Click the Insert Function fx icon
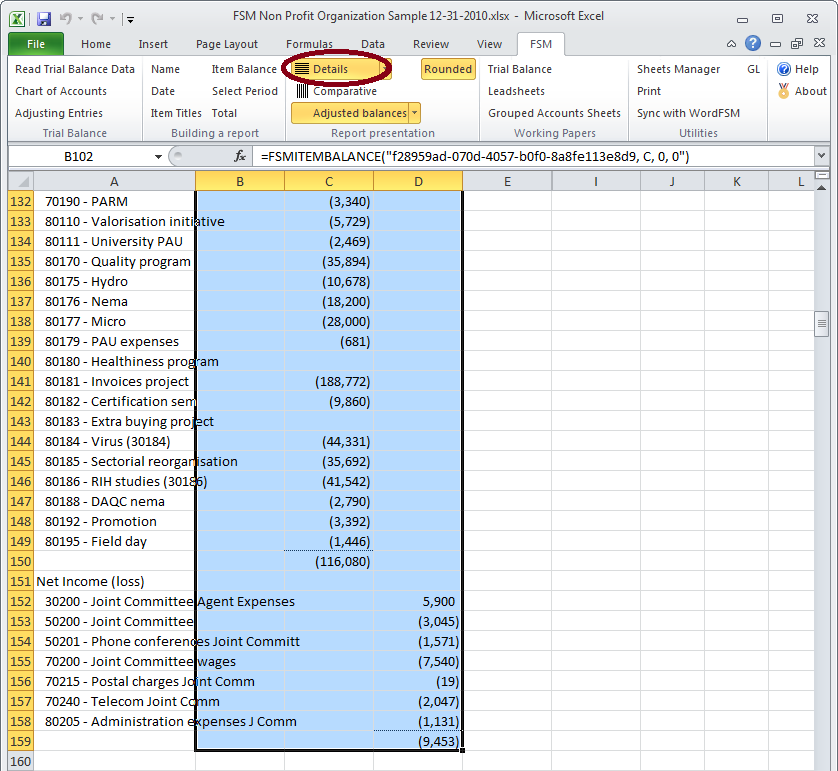 pos(240,156)
